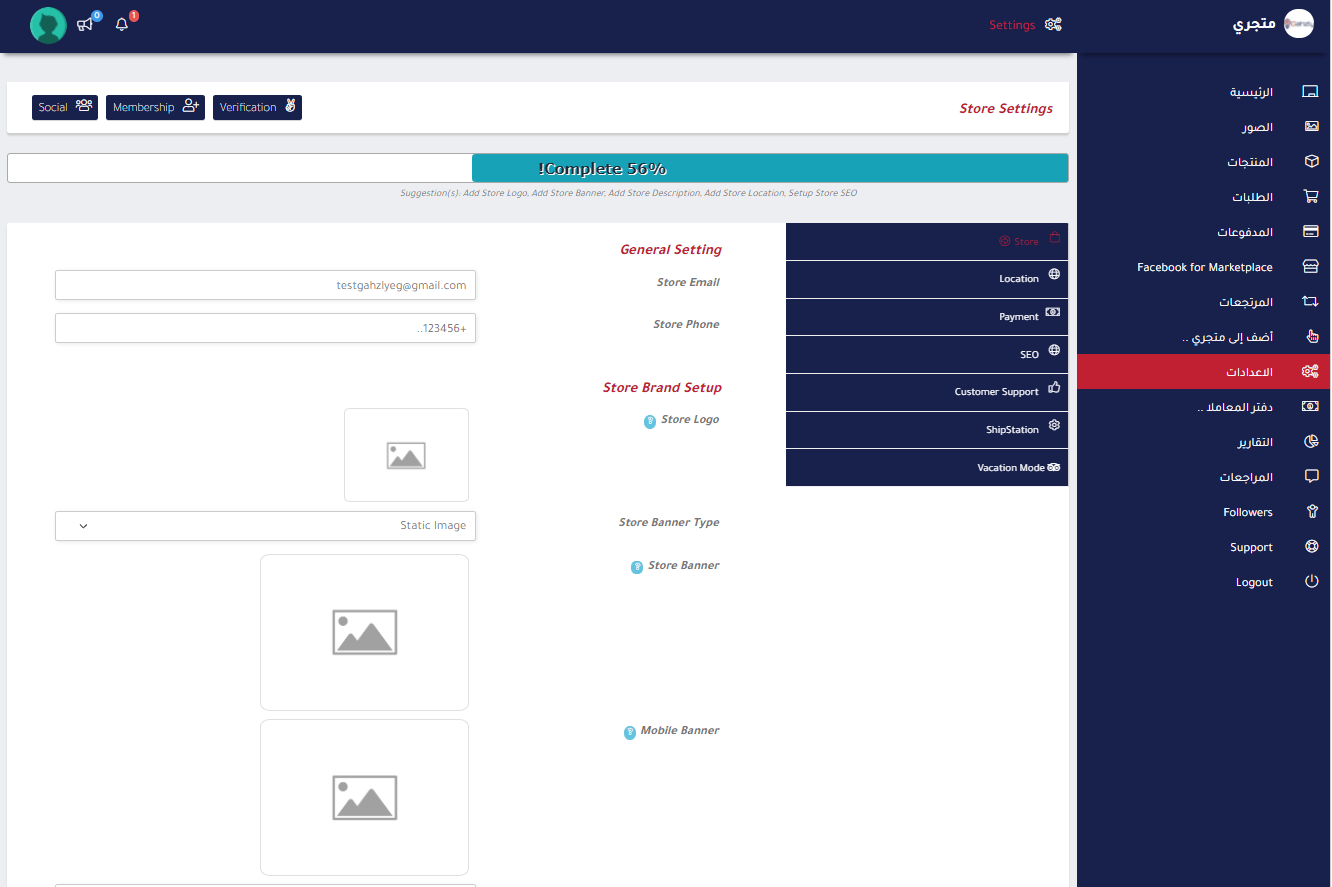The width and height of the screenshot is (1332, 887).
Task: Click the Mobile Banner help icon
Action: coord(630,733)
